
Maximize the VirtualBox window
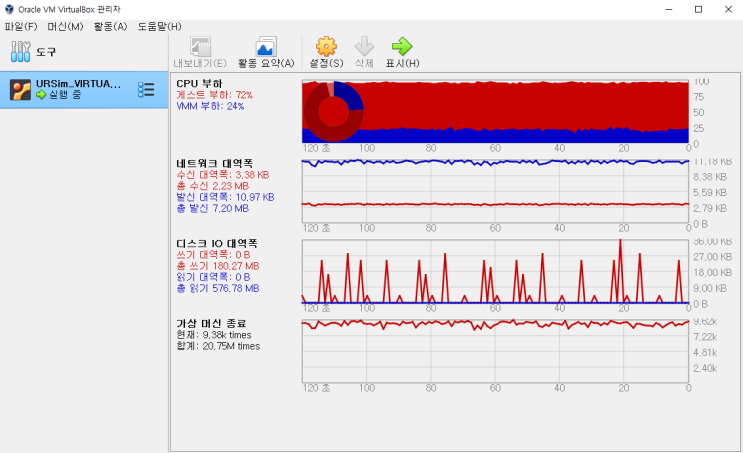pos(698,9)
